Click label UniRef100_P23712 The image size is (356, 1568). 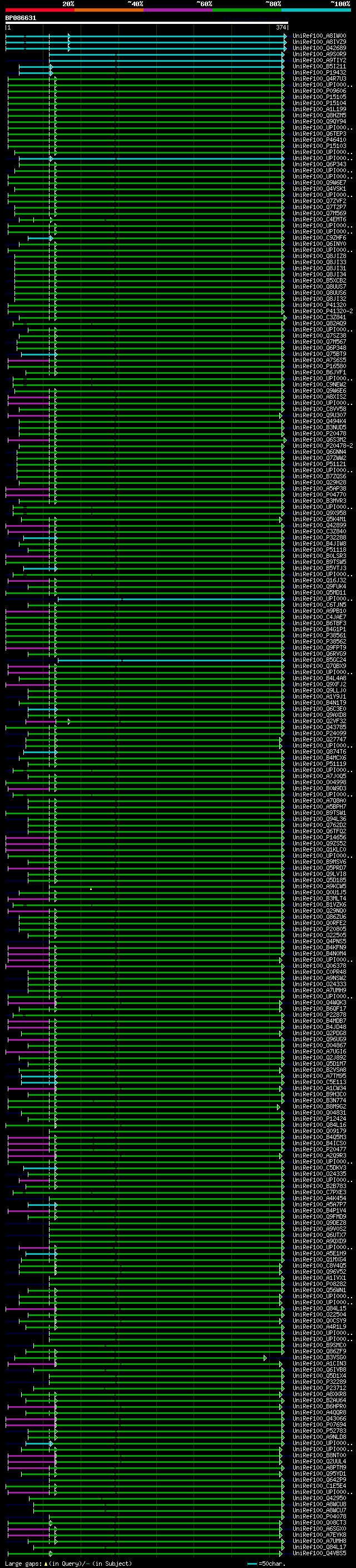pyautogui.click(x=319, y=1388)
